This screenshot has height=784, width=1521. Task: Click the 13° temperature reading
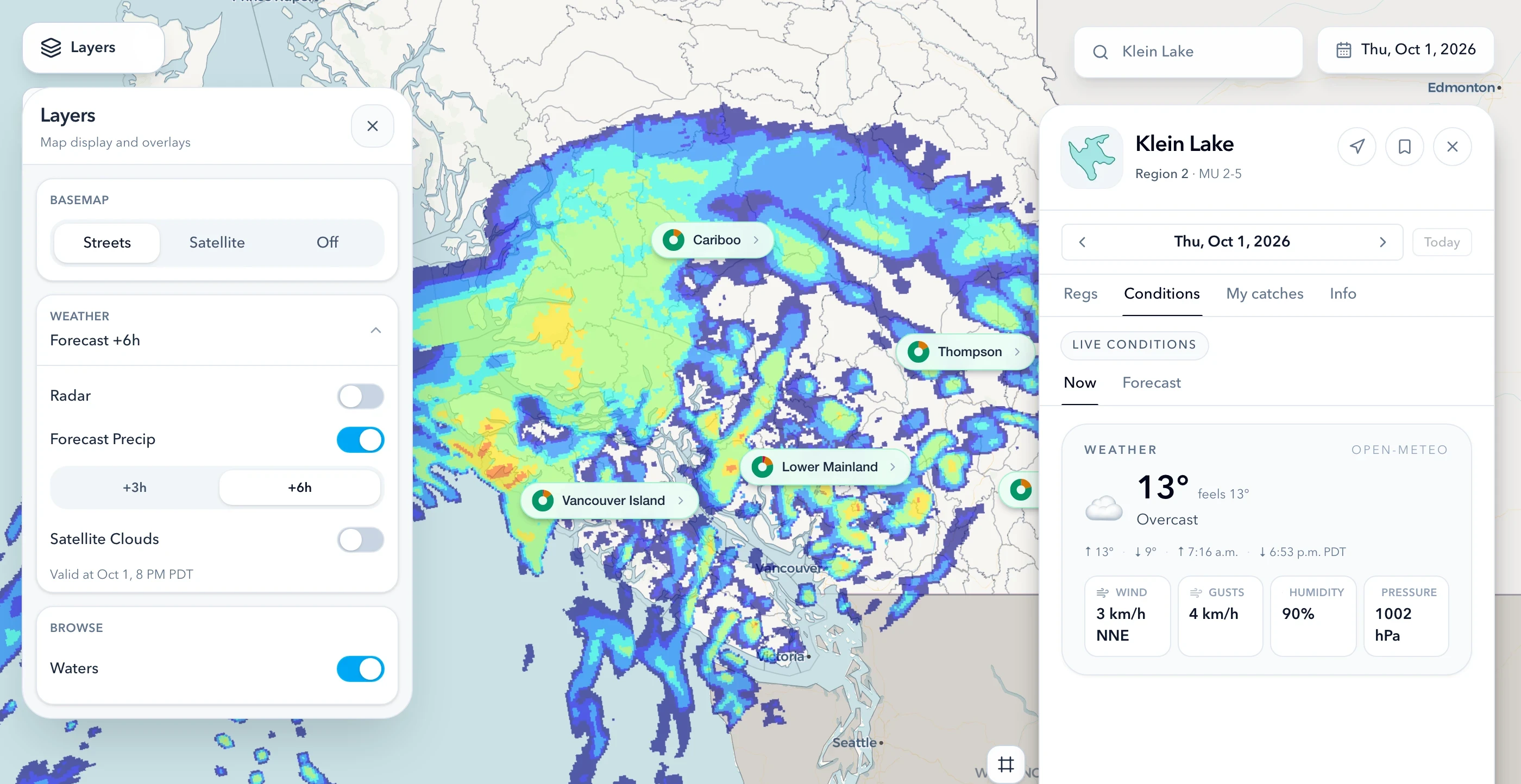click(x=1162, y=487)
